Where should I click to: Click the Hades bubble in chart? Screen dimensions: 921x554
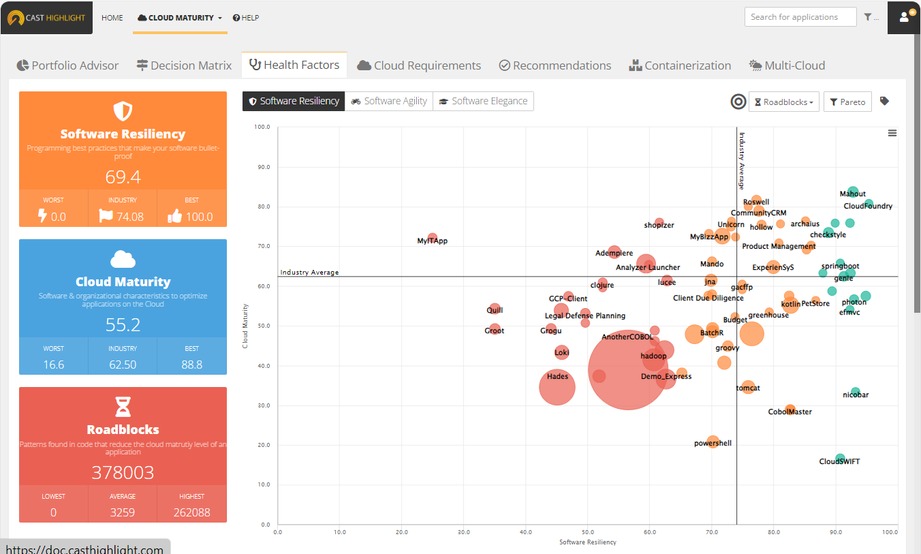[557, 387]
